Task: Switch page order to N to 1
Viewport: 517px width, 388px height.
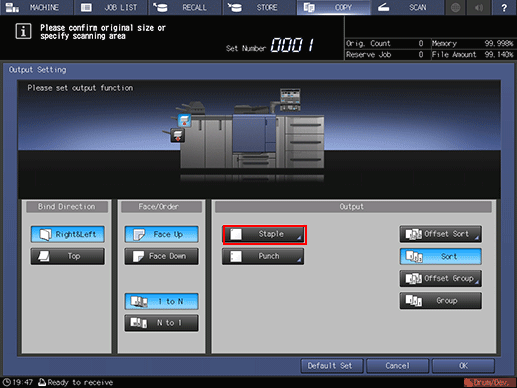Action: 162,323
